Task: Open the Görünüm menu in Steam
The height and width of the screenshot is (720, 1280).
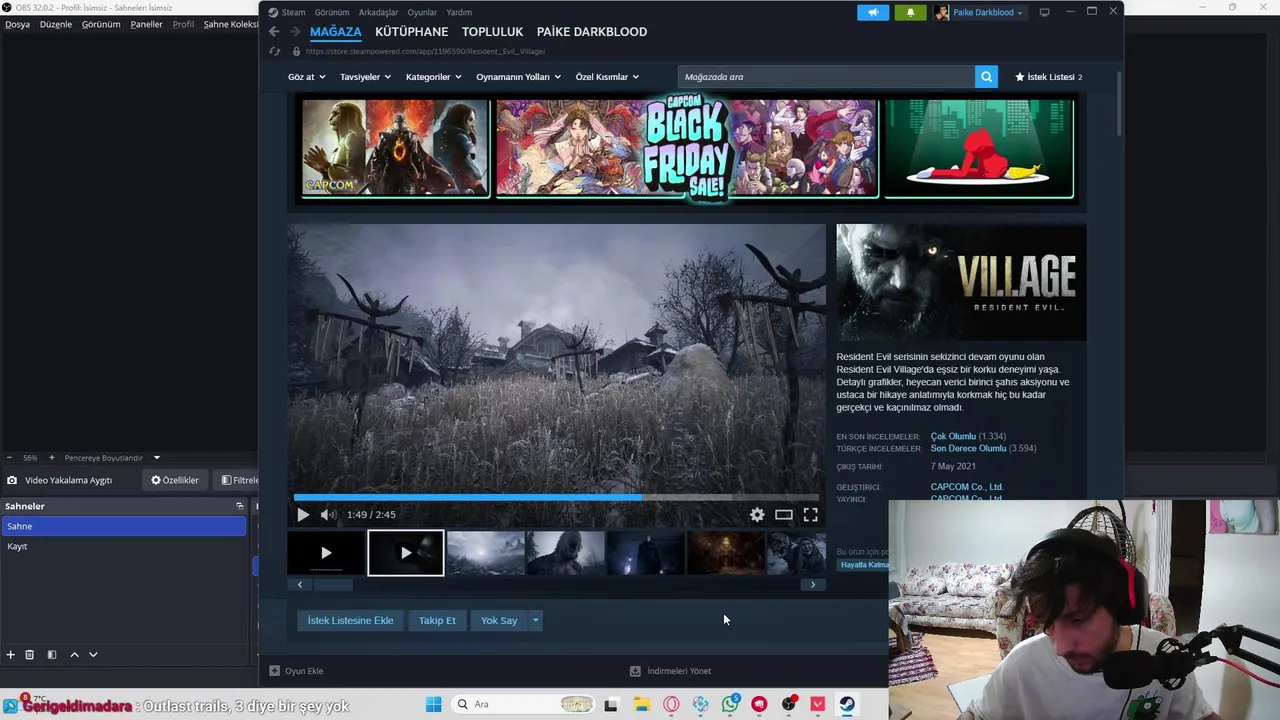Action: pyautogui.click(x=332, y=13)
